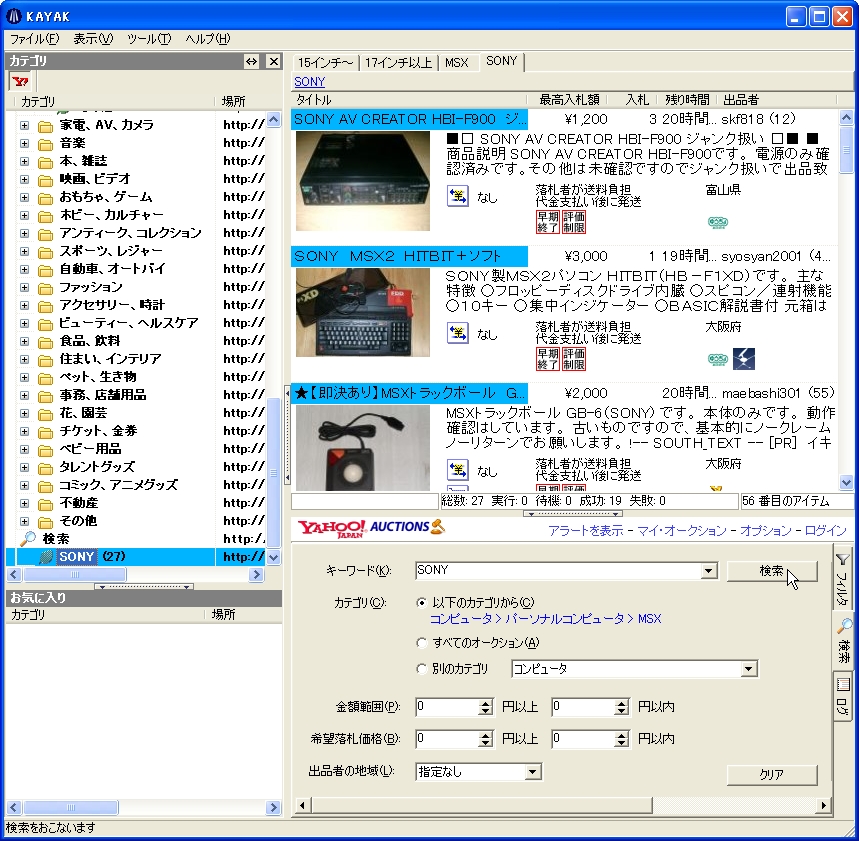Click the folder icon for 音楽
Screen dimensions: 859x841
pos(45,144)
